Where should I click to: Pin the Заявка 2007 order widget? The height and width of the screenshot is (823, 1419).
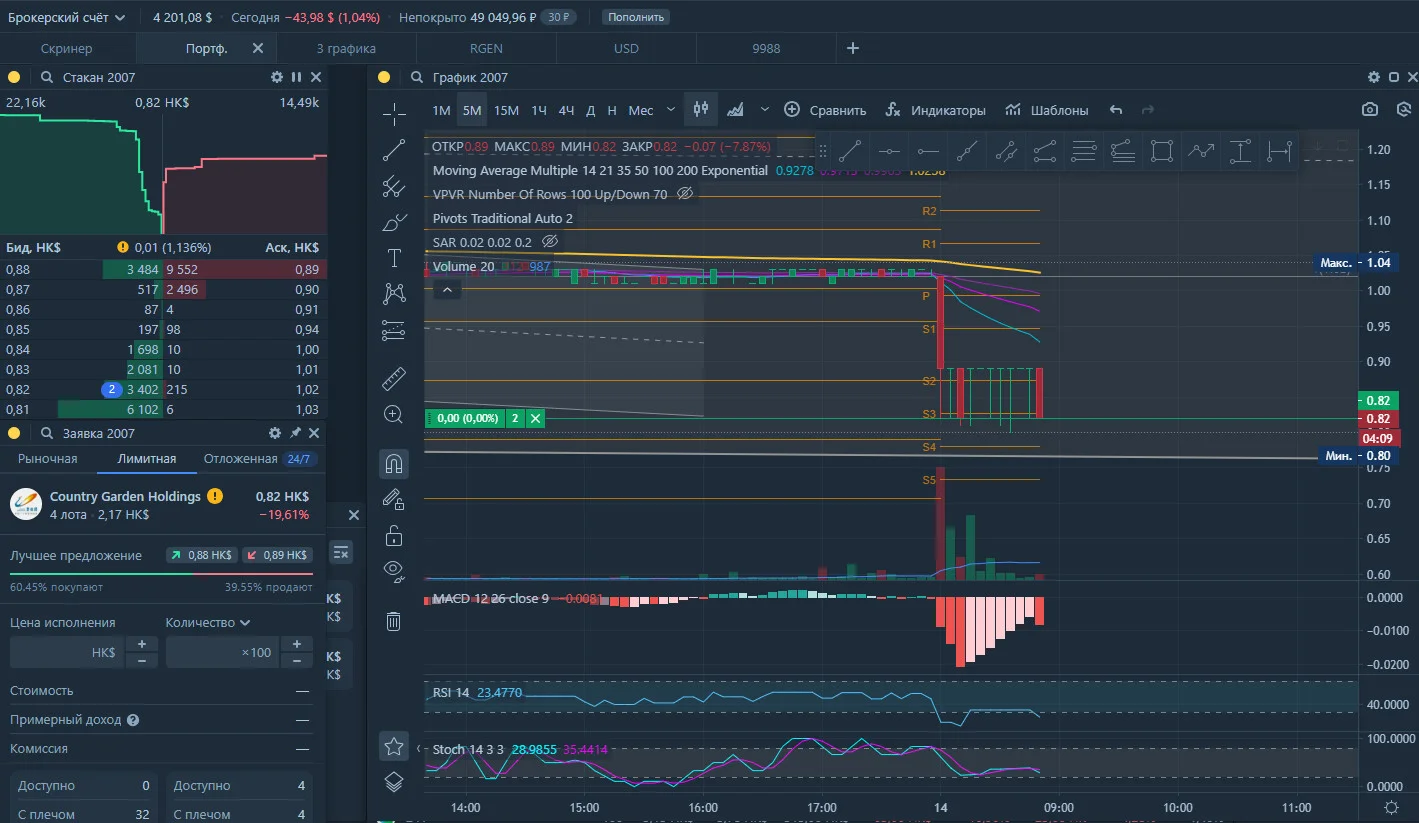[295, 433]
